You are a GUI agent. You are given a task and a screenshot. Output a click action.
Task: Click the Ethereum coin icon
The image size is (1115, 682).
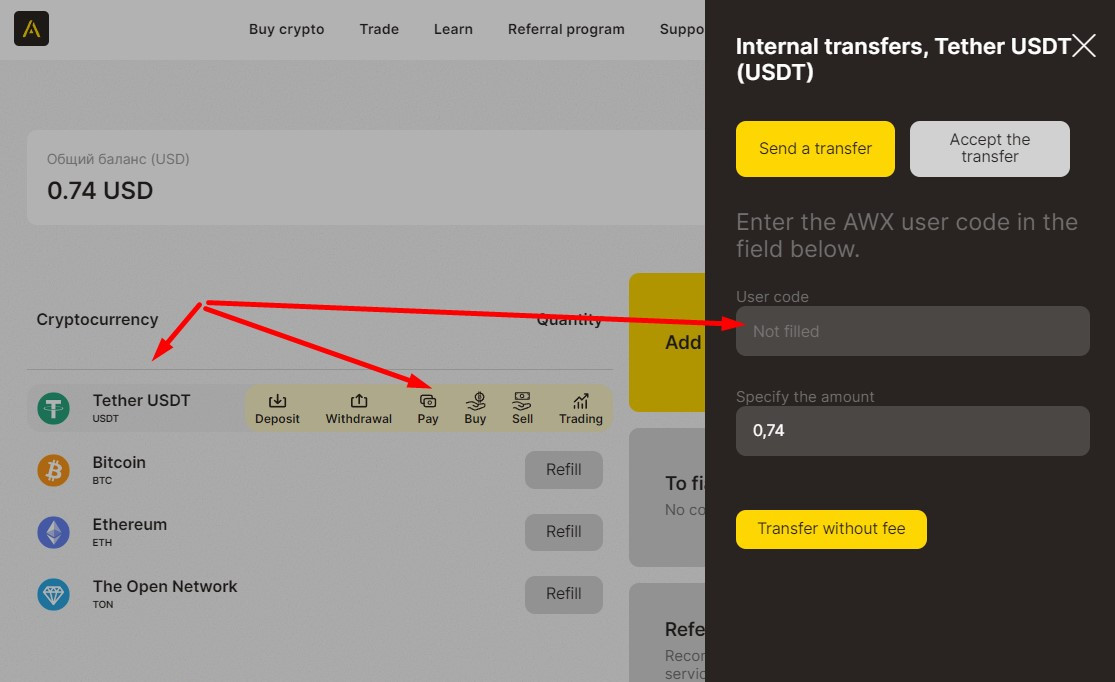(54, 532)
